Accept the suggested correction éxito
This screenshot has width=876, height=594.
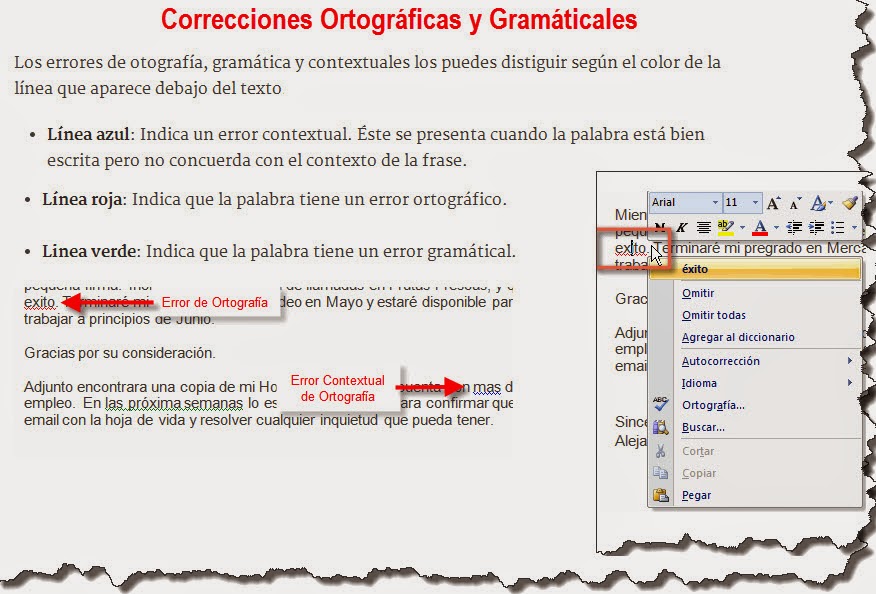pos(695,269)
